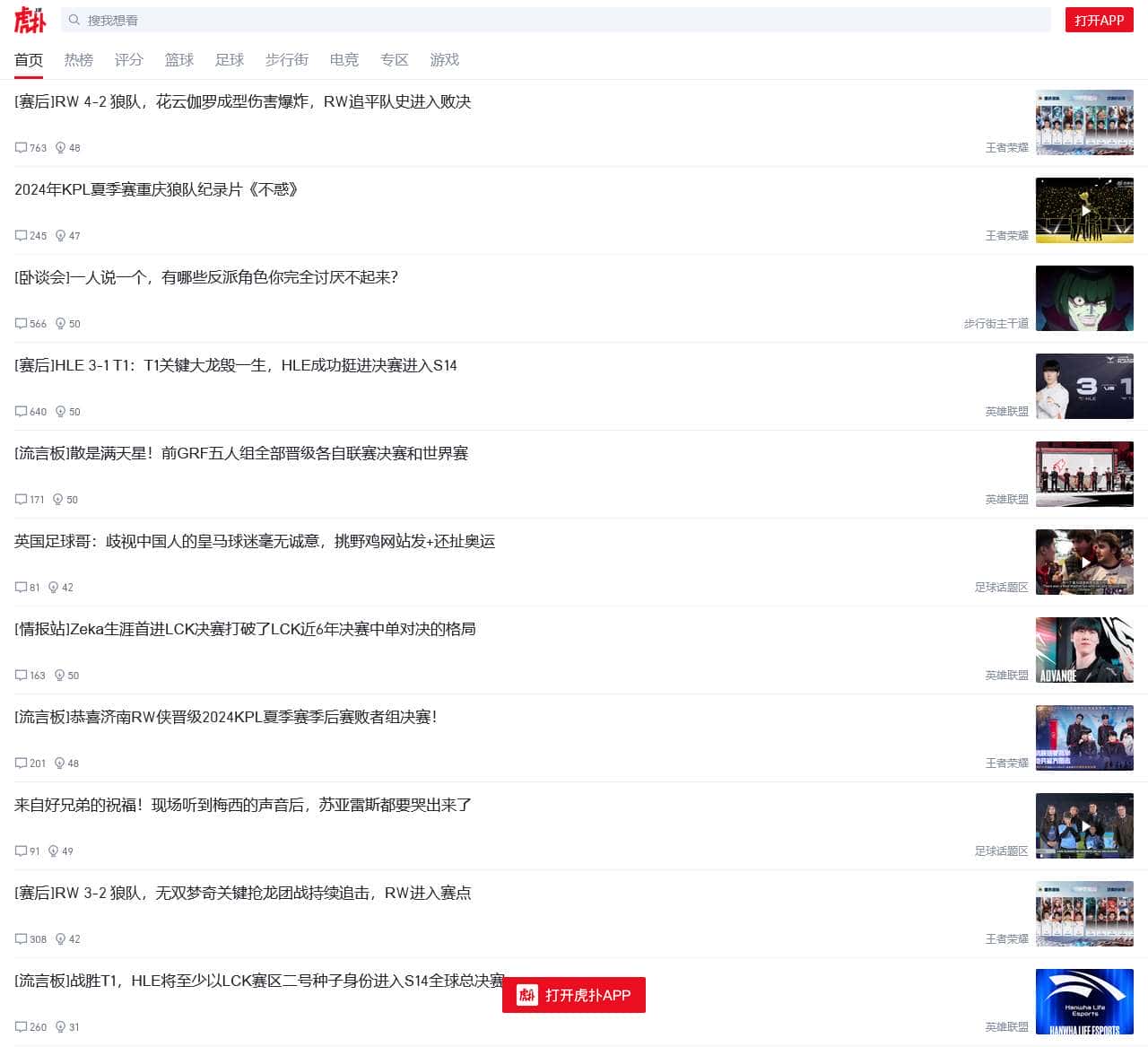Play video thumbnail of 狼队纪录片 post

1084,210
